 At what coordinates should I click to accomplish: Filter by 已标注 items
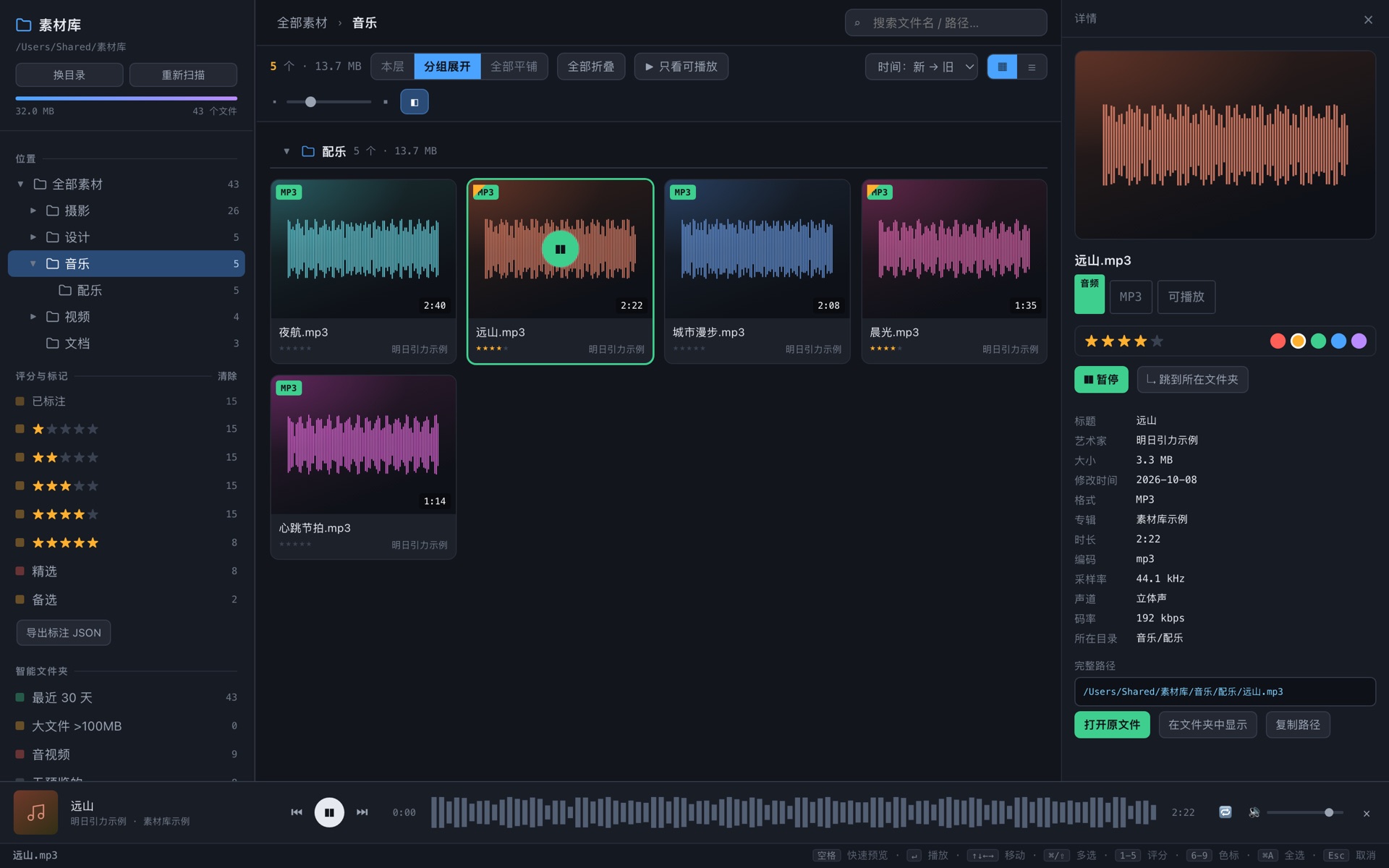pos(126,401)
